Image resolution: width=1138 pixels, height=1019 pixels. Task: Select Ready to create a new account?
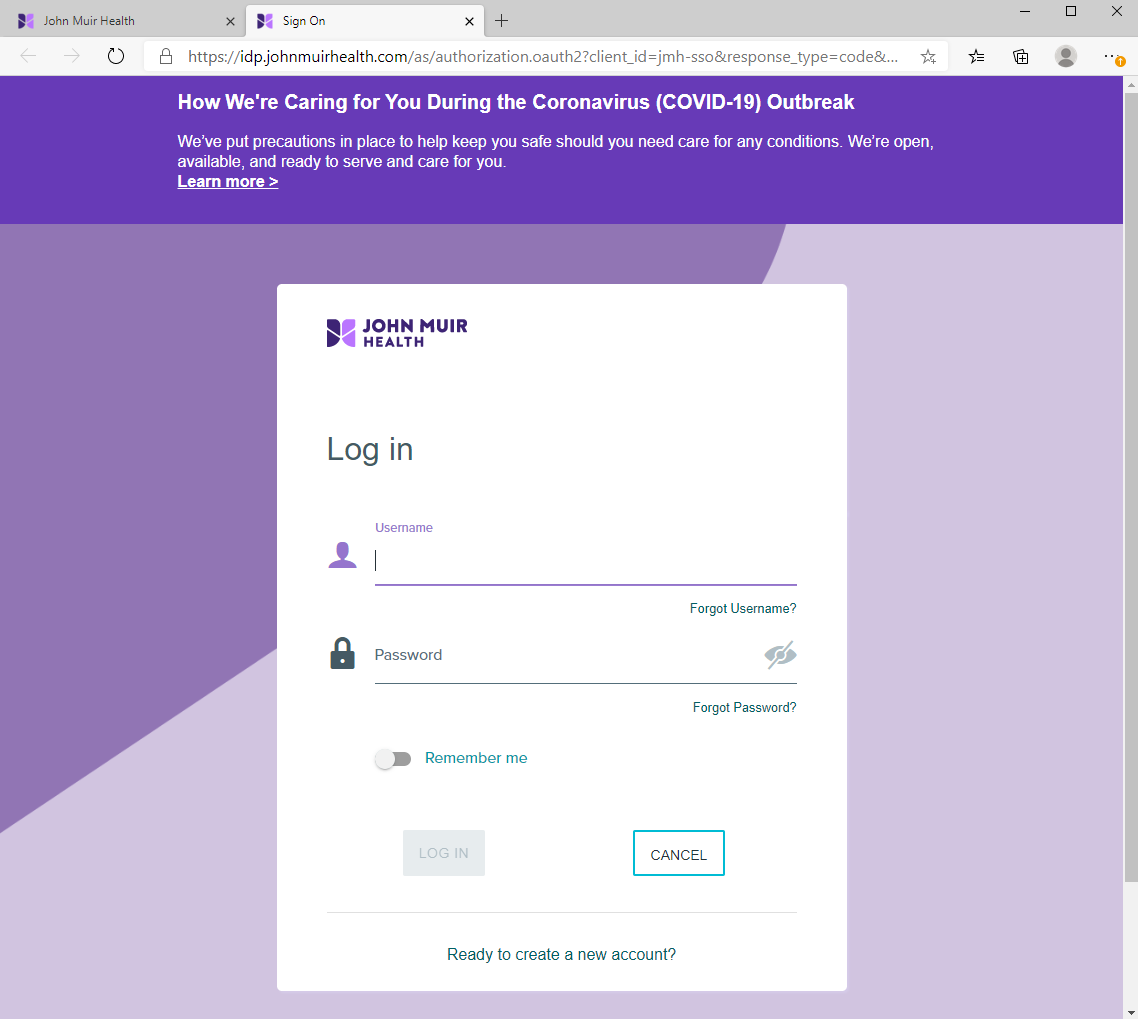(561, 954)
